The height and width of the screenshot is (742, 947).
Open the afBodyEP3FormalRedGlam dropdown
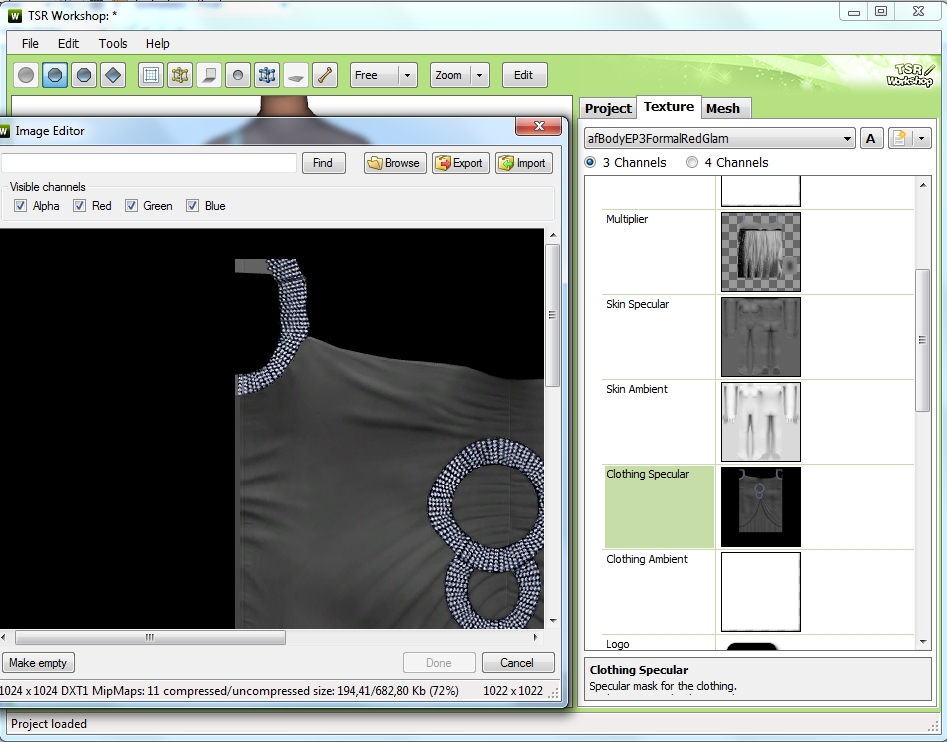coord(719,139)
